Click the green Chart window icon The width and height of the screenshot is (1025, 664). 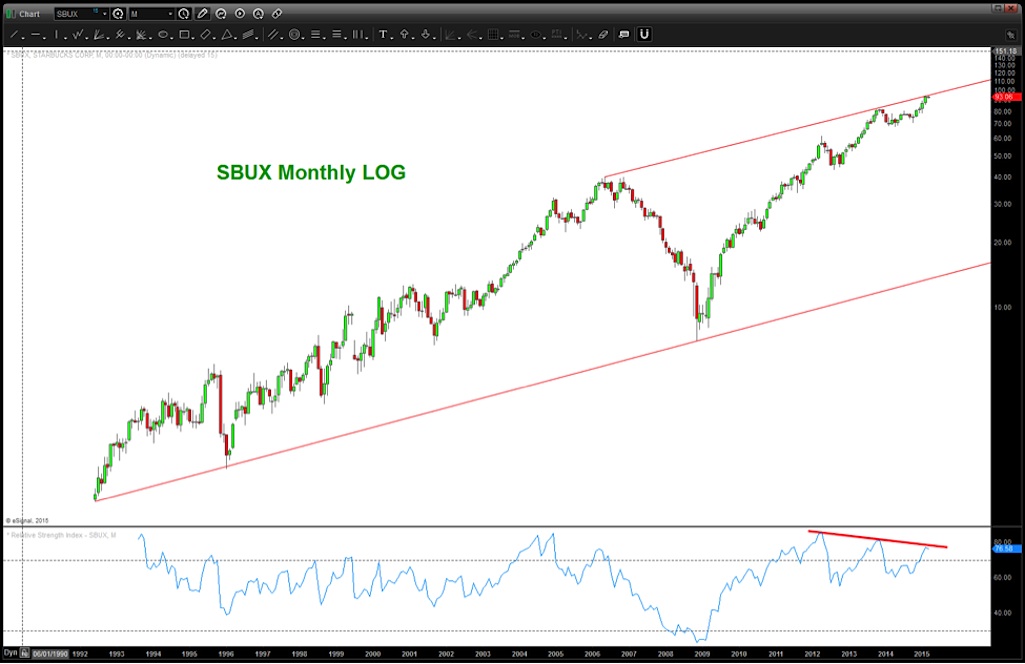(x=10, y=14)
